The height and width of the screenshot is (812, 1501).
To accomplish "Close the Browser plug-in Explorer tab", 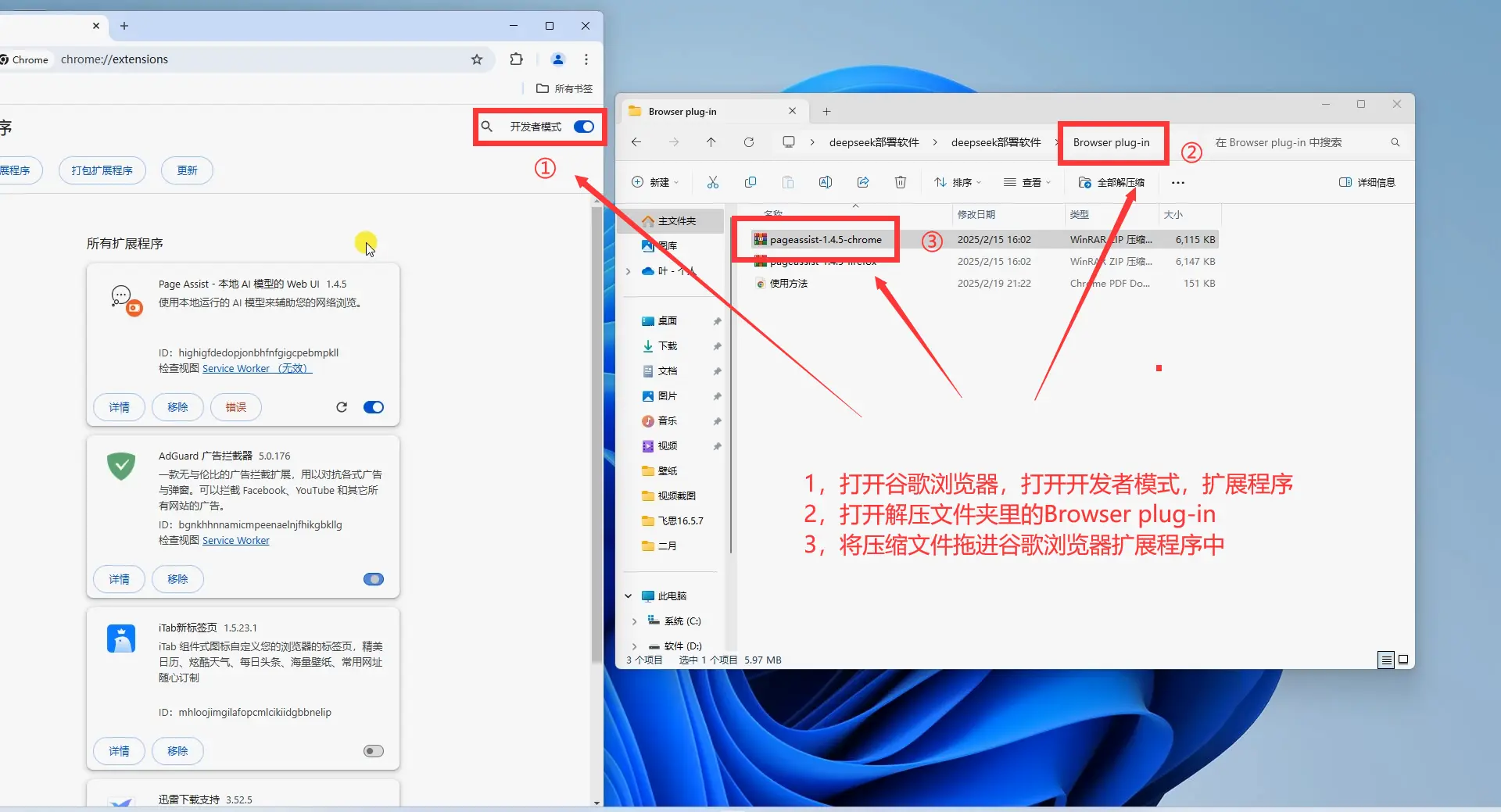I will pos(792,111).
